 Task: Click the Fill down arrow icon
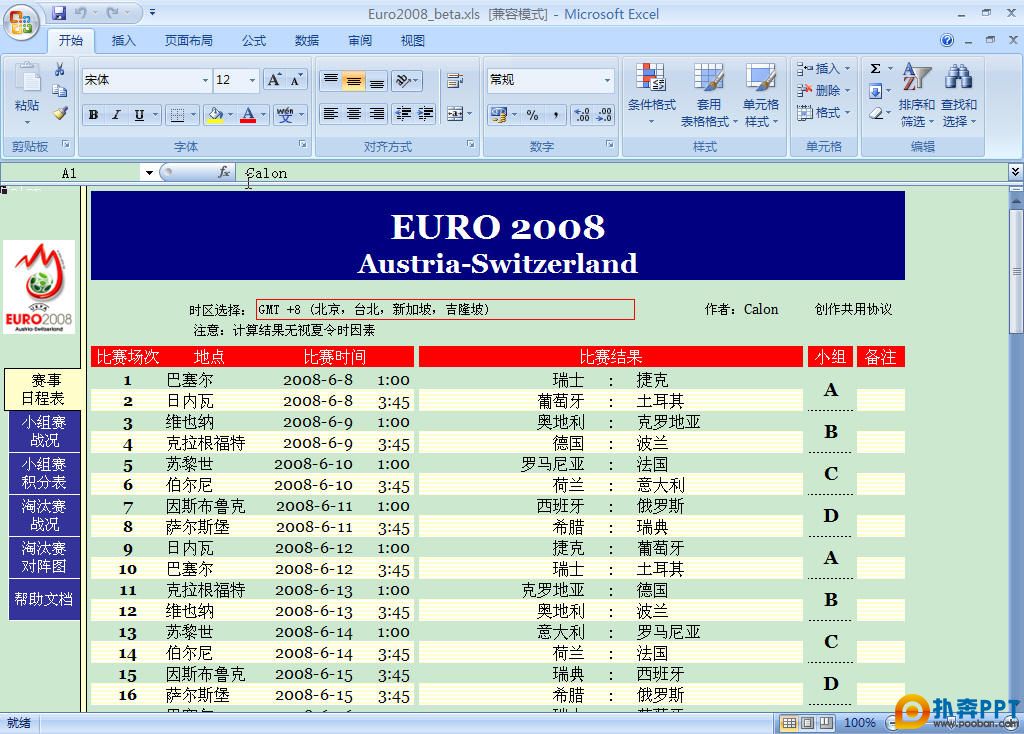pos(876,91)
